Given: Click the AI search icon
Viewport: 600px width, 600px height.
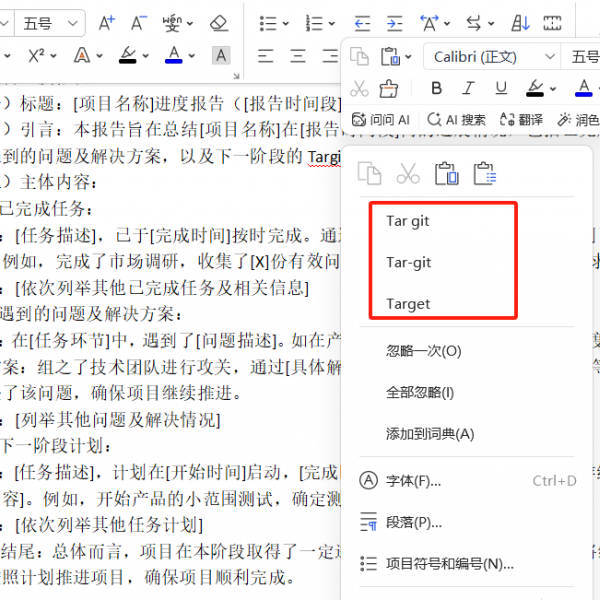Looking at the screenshot, I should point(455,119).
